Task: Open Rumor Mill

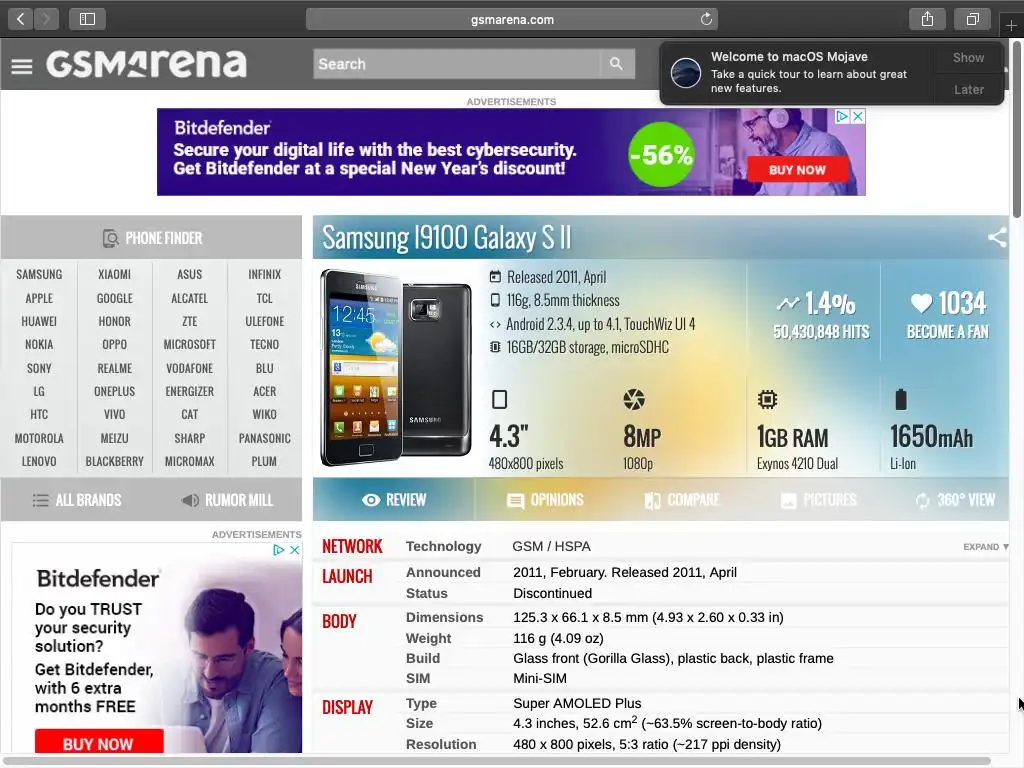Action: (x=227, y=500)
